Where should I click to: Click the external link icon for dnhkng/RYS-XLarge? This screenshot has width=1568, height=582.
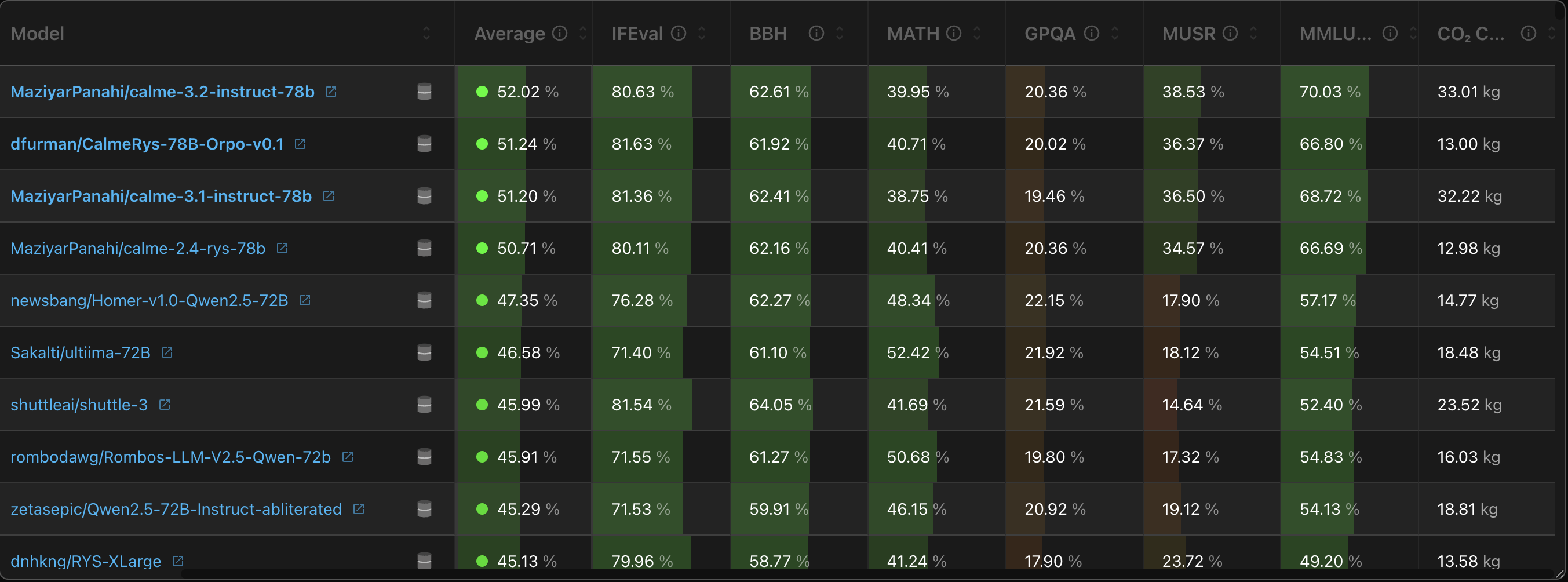pyautogui.click(x=177, y=561)
